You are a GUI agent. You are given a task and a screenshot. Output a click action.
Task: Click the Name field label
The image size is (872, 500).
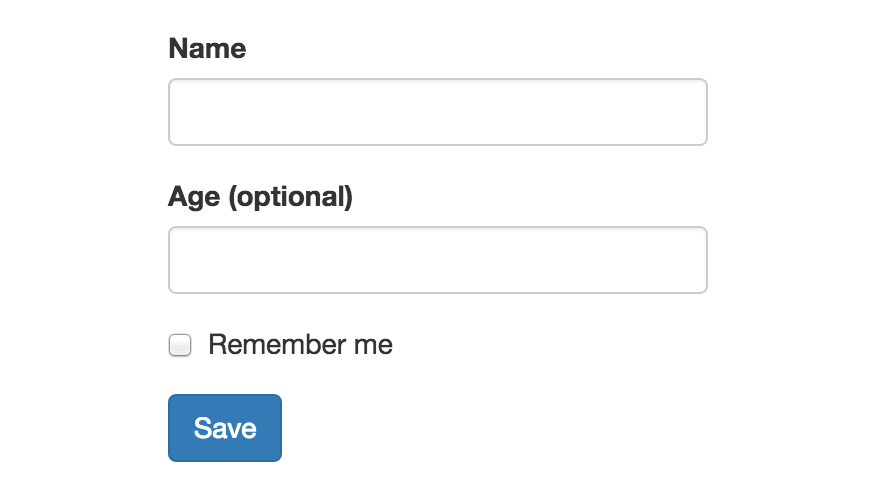tap(207, 48)
